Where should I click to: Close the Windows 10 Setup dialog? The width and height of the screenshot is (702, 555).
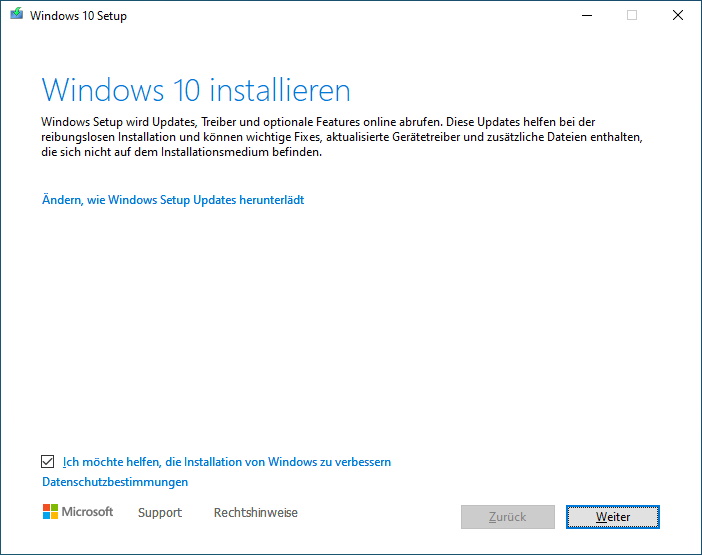(678, 15)
